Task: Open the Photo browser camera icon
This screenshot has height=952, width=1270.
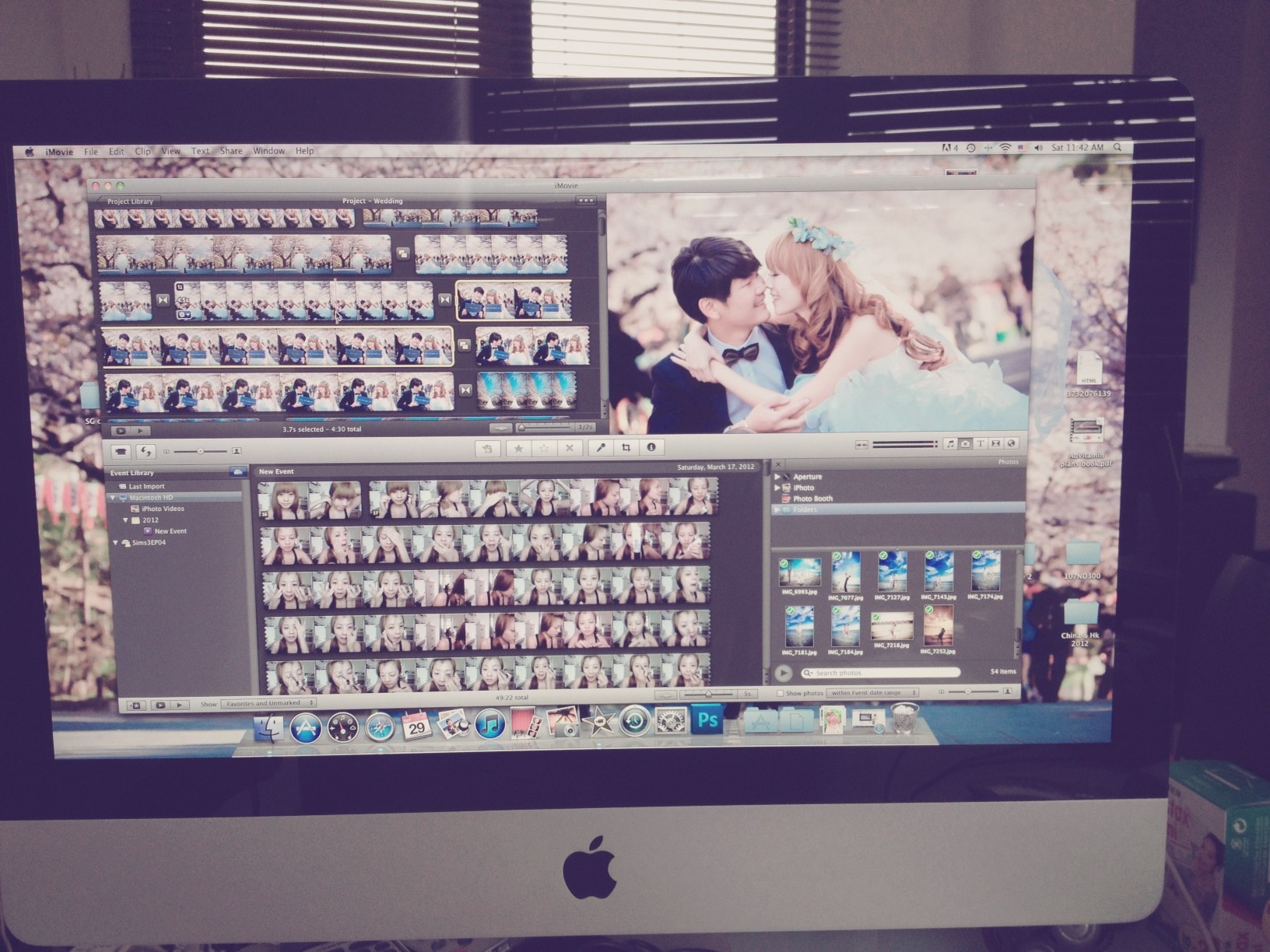Action: (965, 443)
